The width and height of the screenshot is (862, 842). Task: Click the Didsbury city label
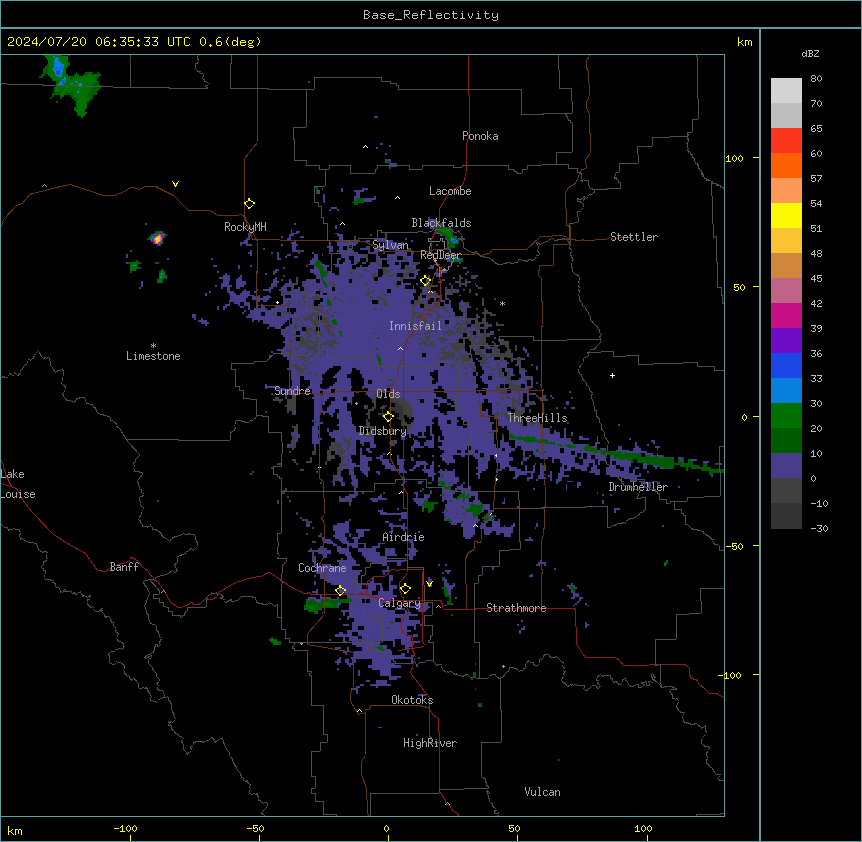383,431
